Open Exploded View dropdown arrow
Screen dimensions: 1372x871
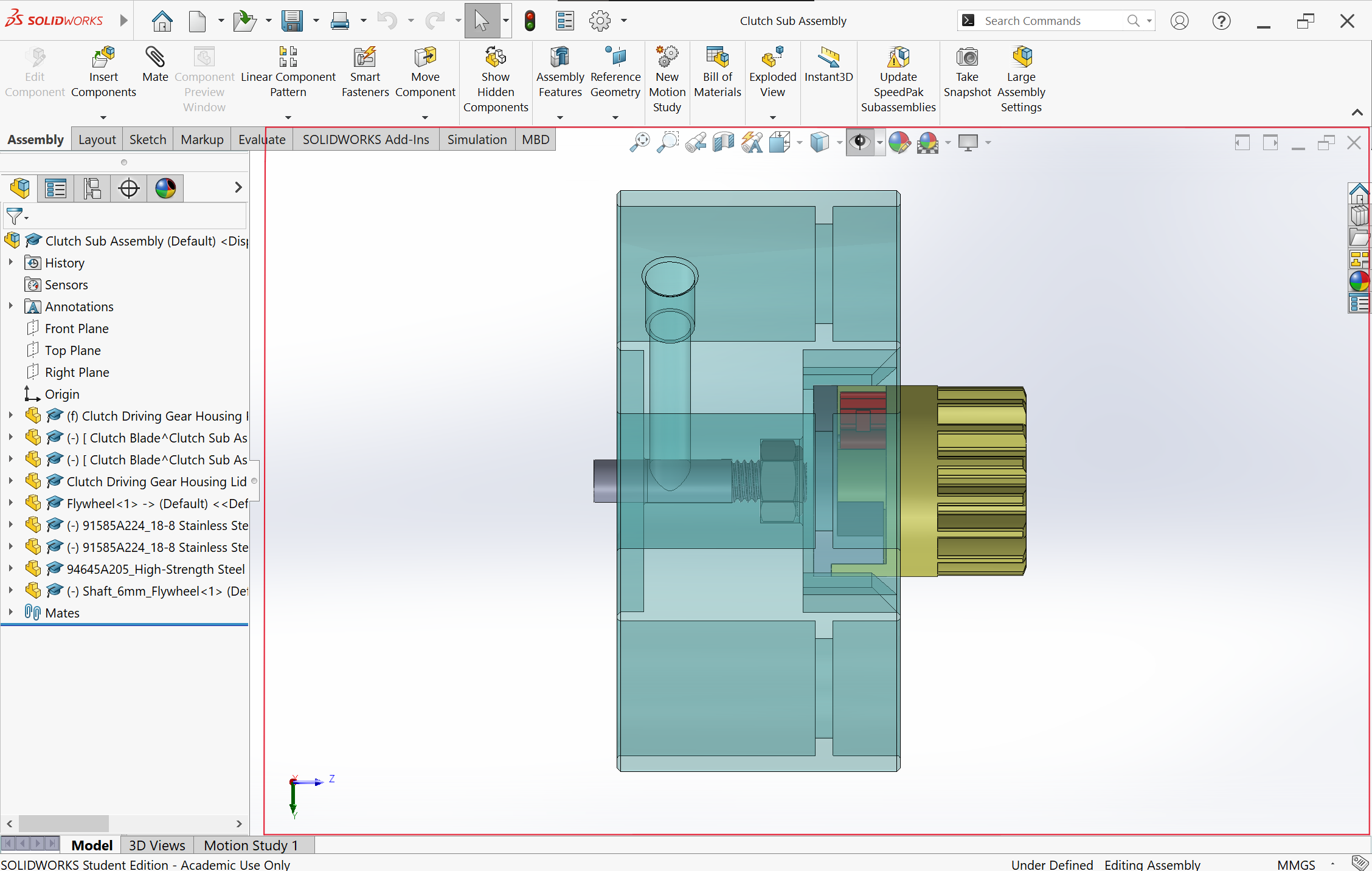[x=772, y=117]
